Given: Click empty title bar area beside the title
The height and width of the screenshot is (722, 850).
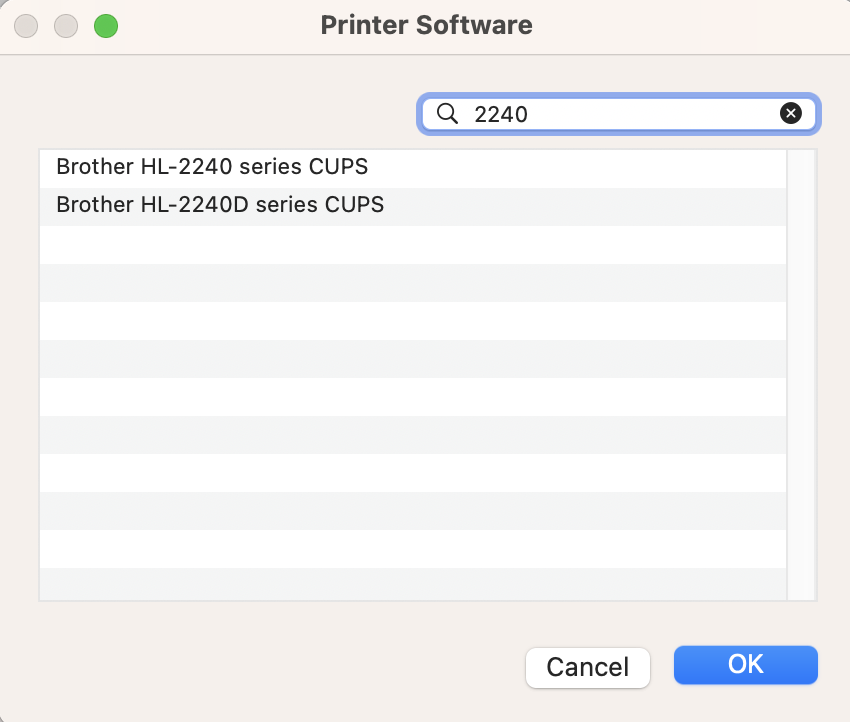Looking at the screenshot, I should point(680,26).
